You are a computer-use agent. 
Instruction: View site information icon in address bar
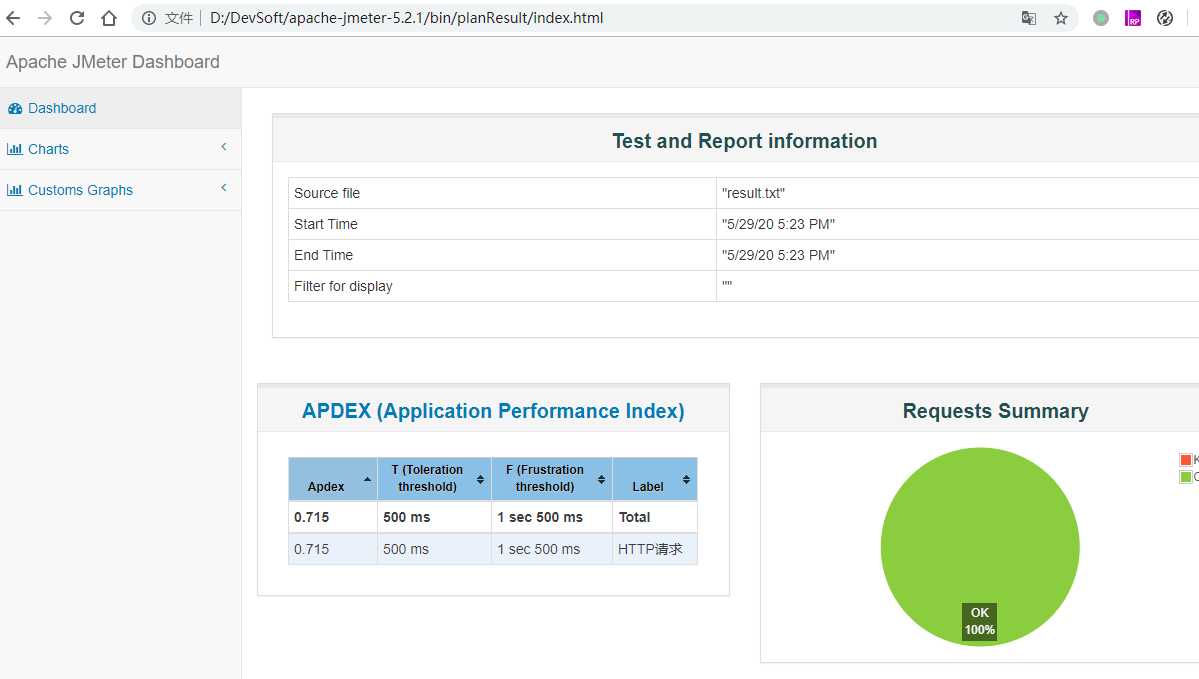pyautogui.click(x=149, y=18)
